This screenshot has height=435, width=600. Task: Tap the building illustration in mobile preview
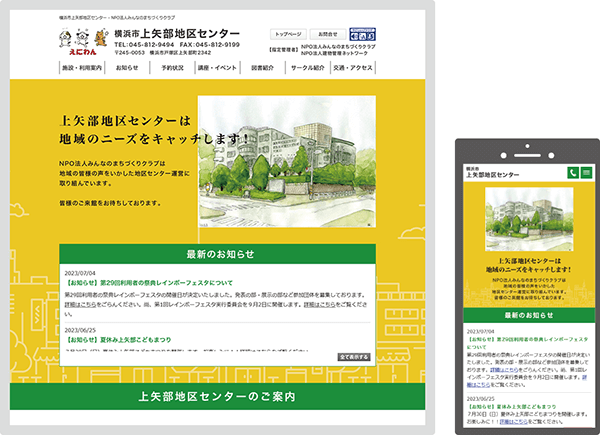coord(527,220)
